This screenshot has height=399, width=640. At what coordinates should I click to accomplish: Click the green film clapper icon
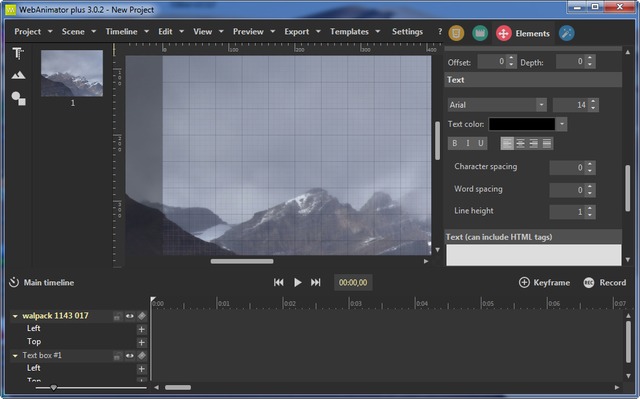pyautogui.click(x=480, y=33)
